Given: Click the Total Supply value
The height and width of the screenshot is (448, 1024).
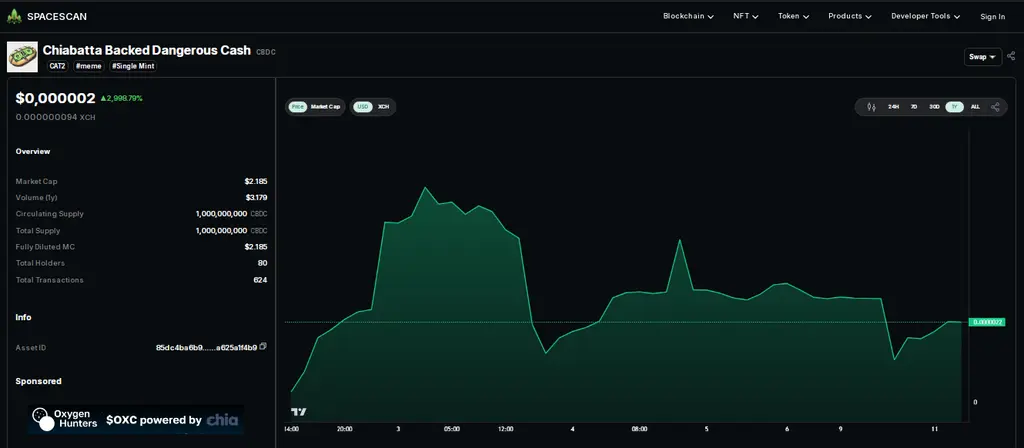Looking at the screenshot, I should (x=231, y=231).
